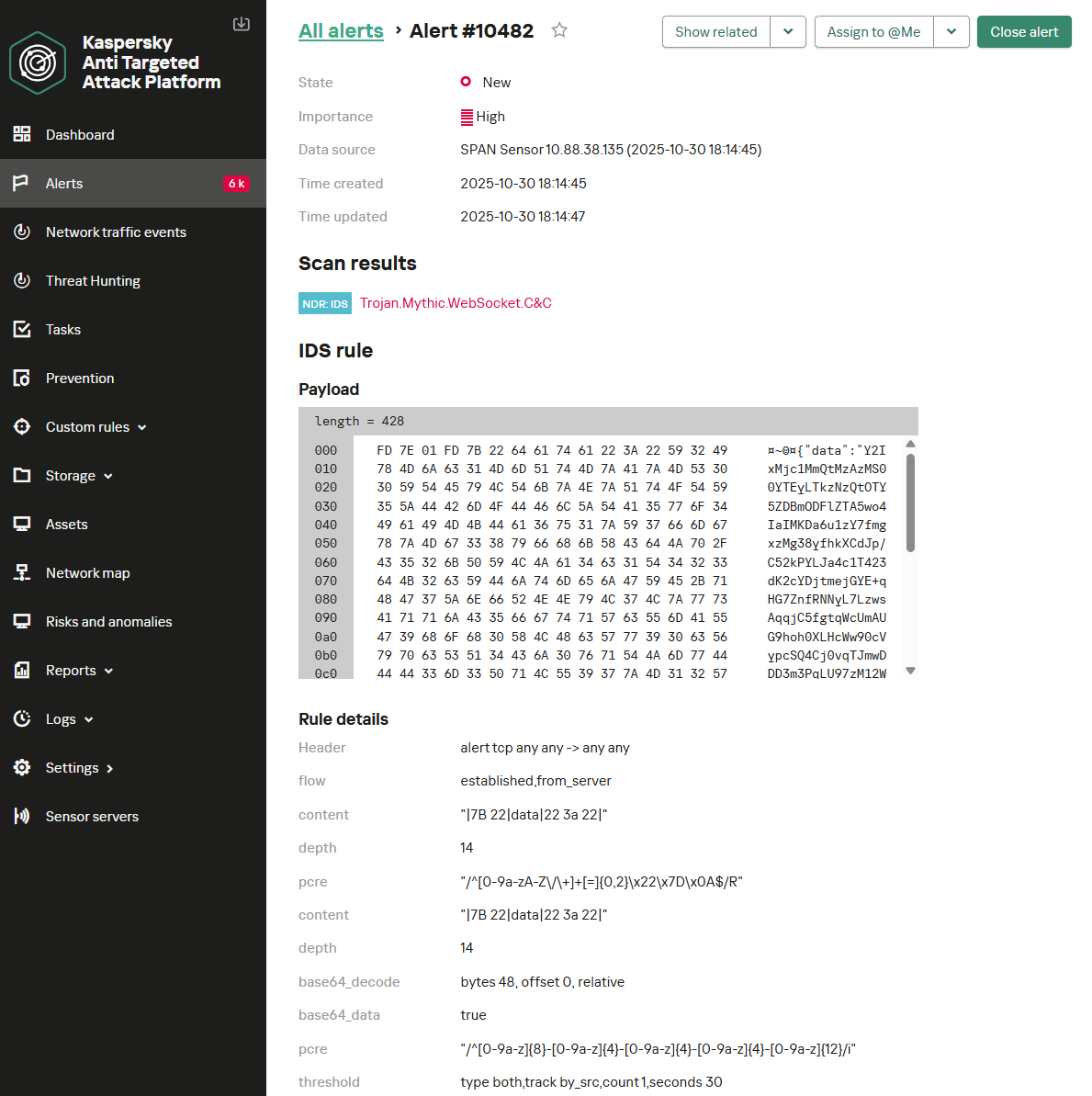Click the collapse sidebar icon at top
The image size is (1092, 1096).
pyautogui.click(x=242, y=24)
